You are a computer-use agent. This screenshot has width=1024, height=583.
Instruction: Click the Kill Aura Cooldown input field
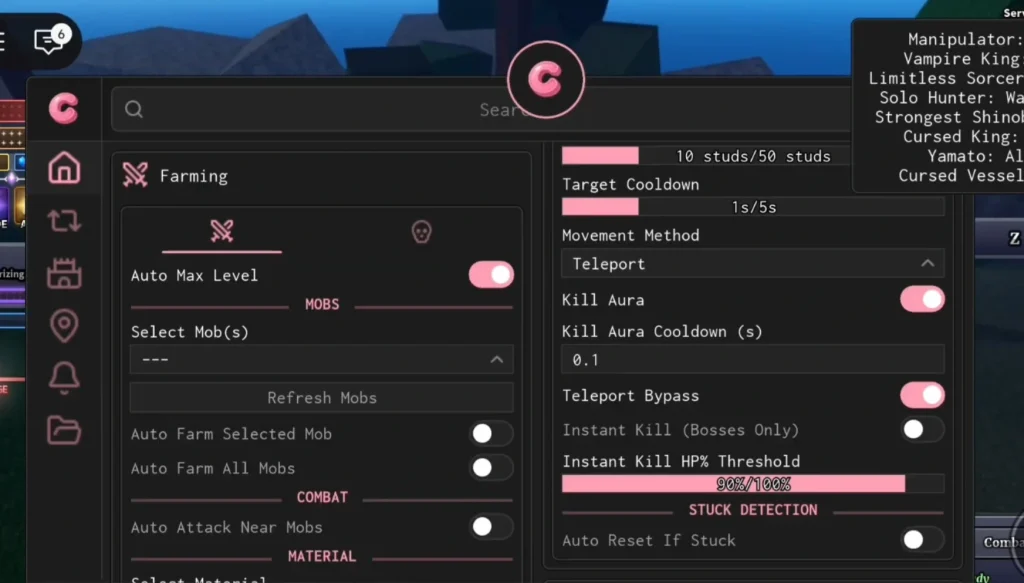coord(753,360)
